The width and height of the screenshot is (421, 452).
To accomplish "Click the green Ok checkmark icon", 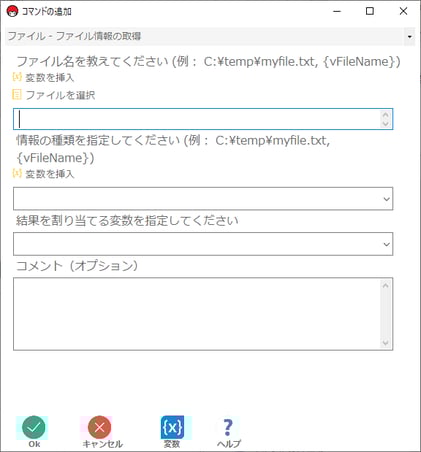I will tap(33, 427).
